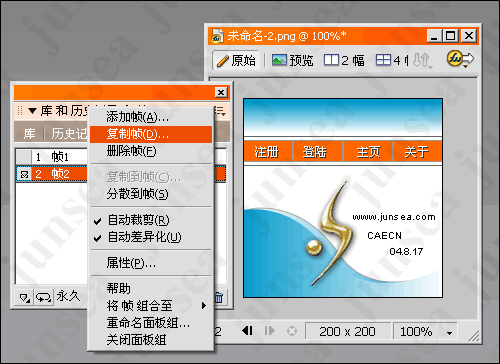Expand 将帧组合至 submenu
The height and width of the screenshot is (364, 500).
click(x=151, y=305)
